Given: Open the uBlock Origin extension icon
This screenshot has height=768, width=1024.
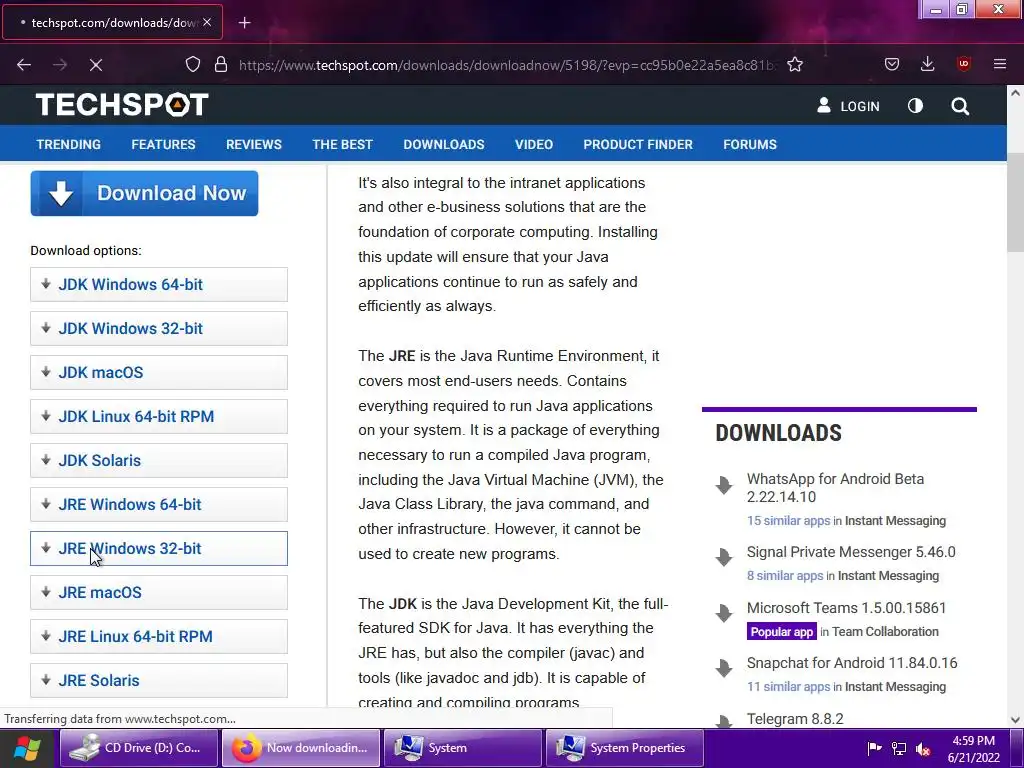Looking at the screenshot, I should tap(963, 64).
